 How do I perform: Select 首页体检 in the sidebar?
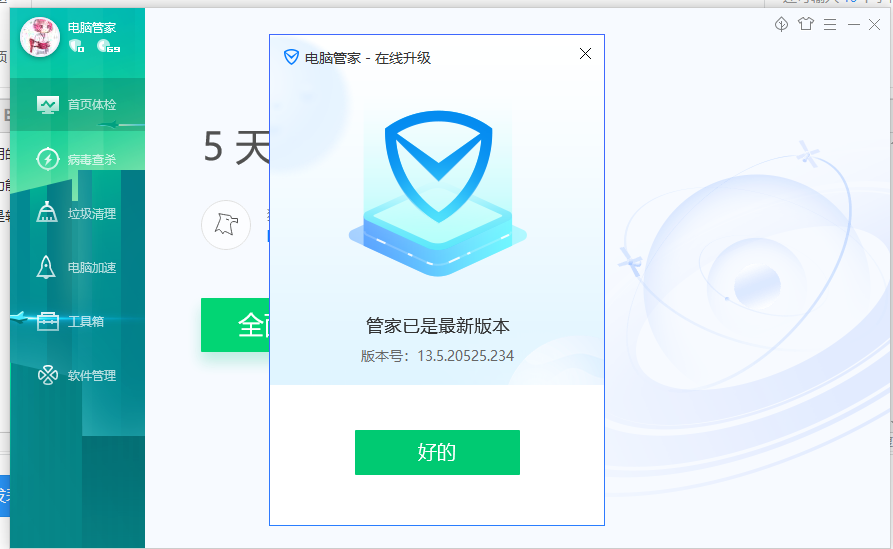[77, 105]
